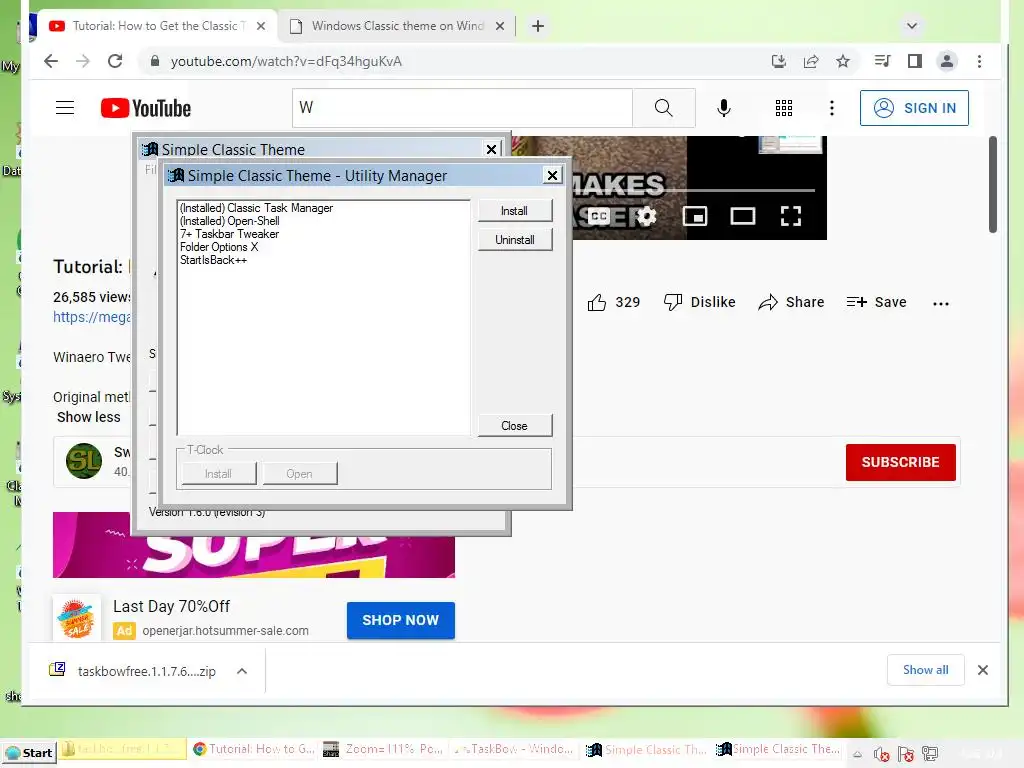Start voice search with the microphone

pos(724,108)
